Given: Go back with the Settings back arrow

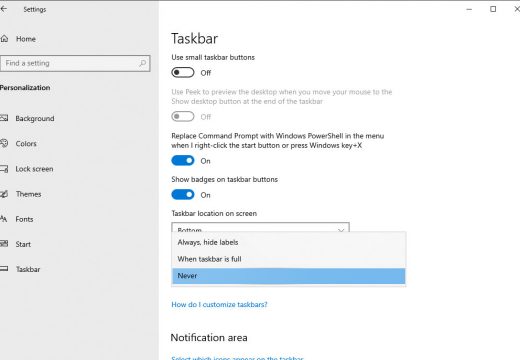Looking at the screenshot, I should [3, 9].
